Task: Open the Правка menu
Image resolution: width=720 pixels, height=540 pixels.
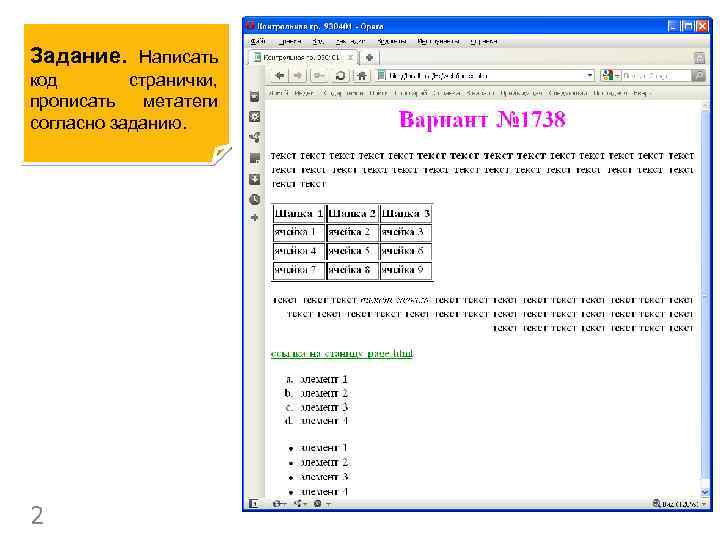Action: (290, 41)
